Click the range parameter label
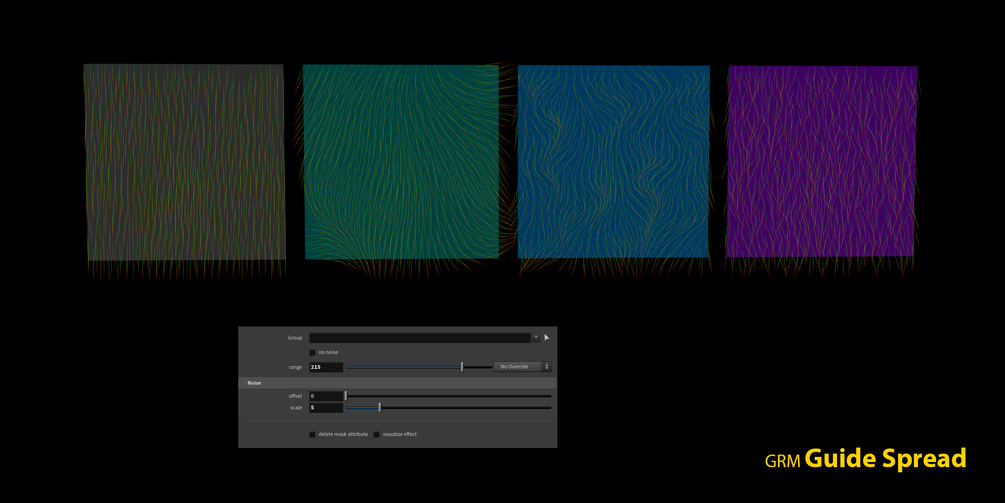1005x503 pixels. (x=295, y=367)
